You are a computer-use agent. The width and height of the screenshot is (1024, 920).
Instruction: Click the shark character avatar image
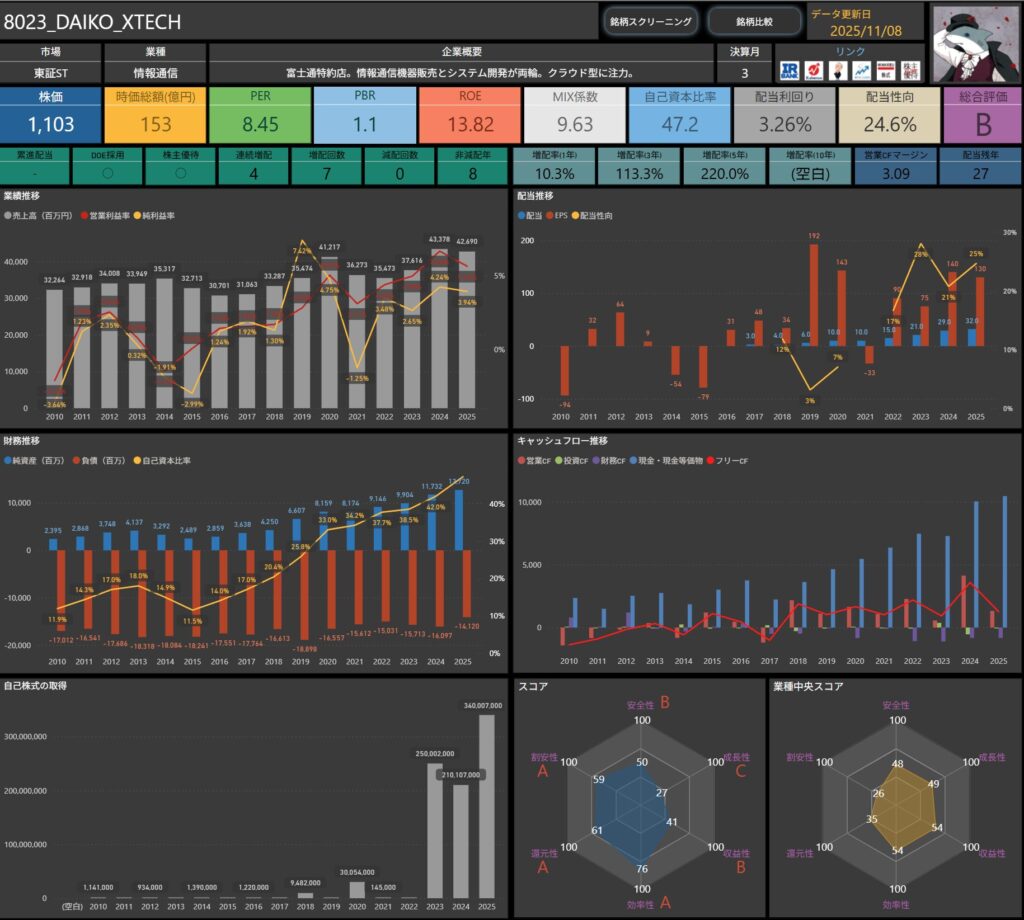pyautogui.click(x=975, y=42)
